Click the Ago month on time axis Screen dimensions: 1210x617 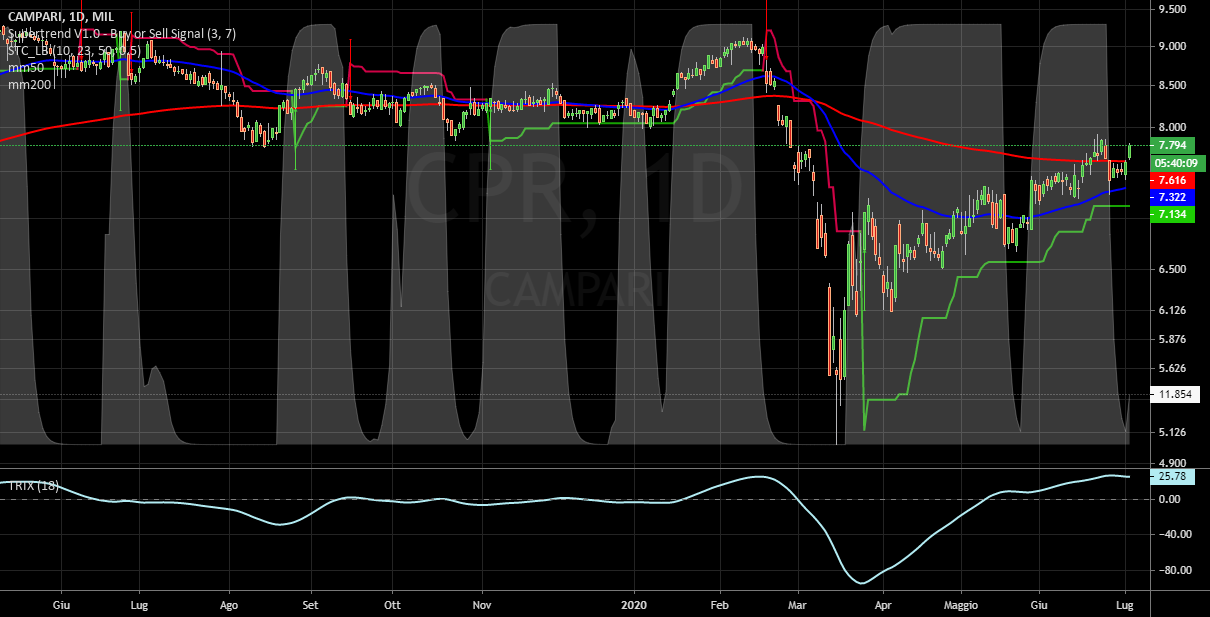click(230, 605)
